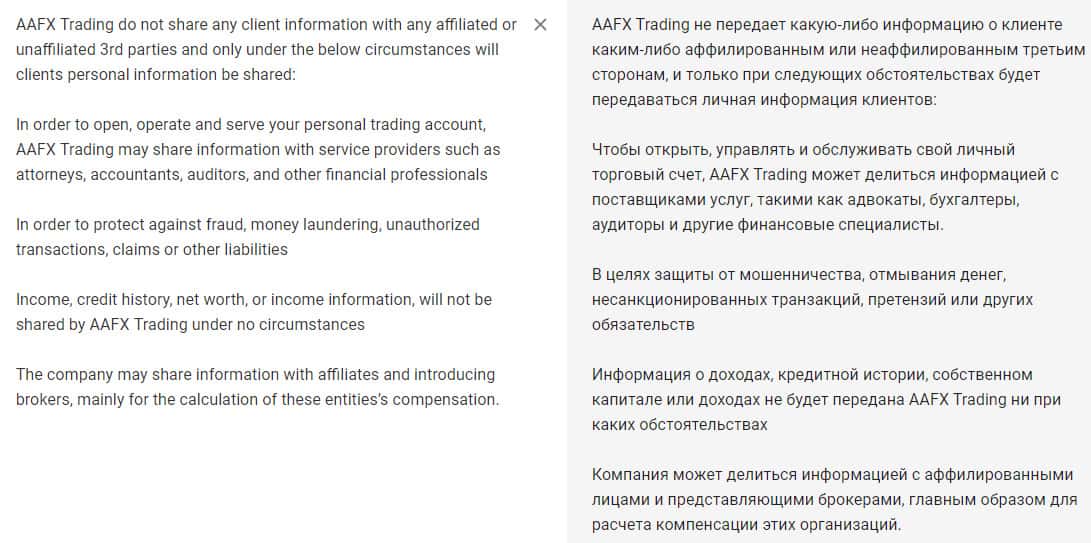
Task: Click the line listing attorneys, accountants, auditors
Action: [x=251, y=174]
